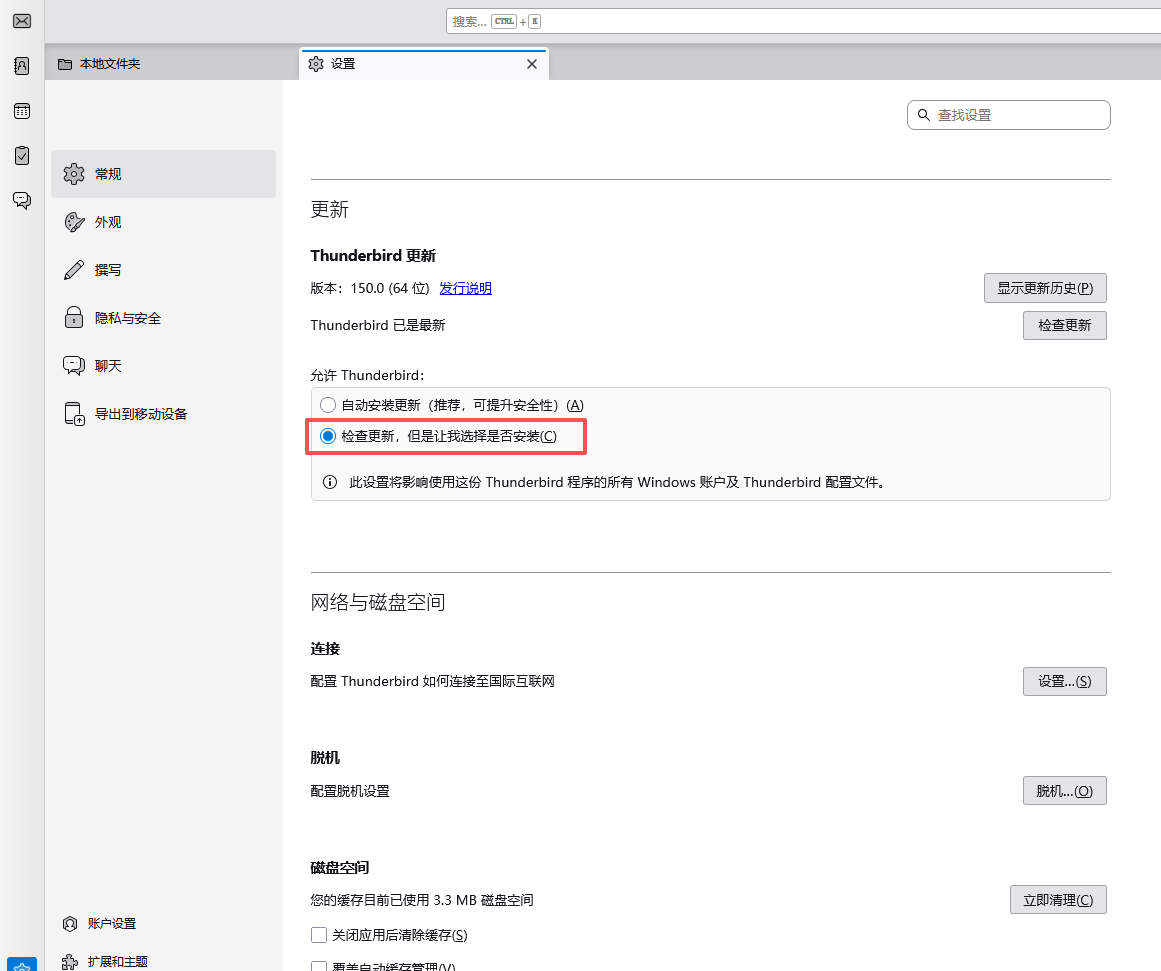The image size is (1161, 971).
Task: Click the 网络与磁盘空间 section heading
Action: click(x=378, y=602)
